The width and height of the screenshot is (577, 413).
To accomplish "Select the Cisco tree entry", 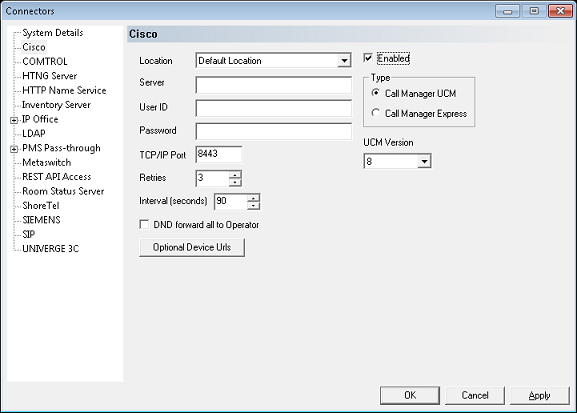I will point(34,47).
